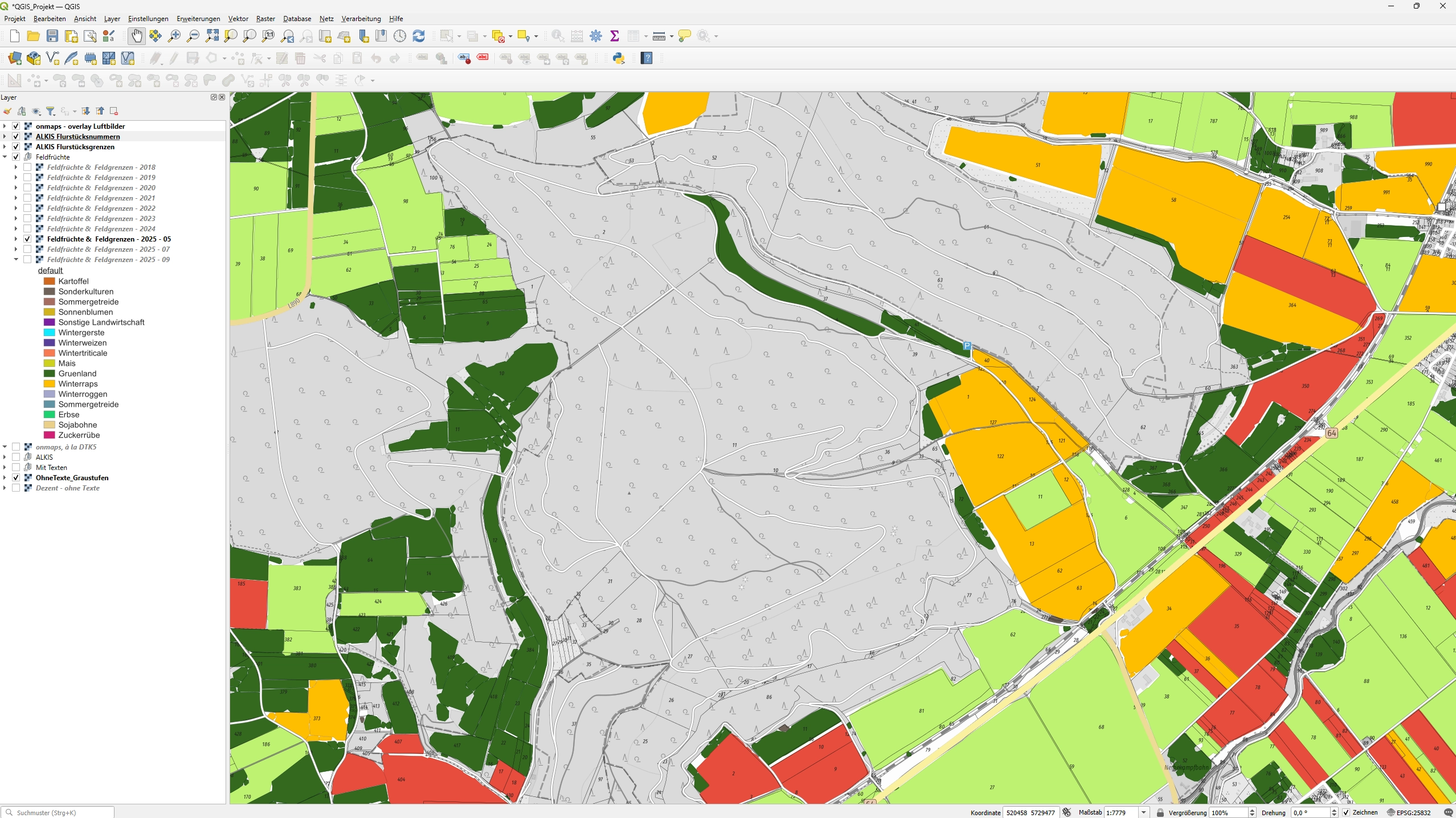Open the Measure Line tool
This screenshot has width=1456, height=818.
point(659,35)
